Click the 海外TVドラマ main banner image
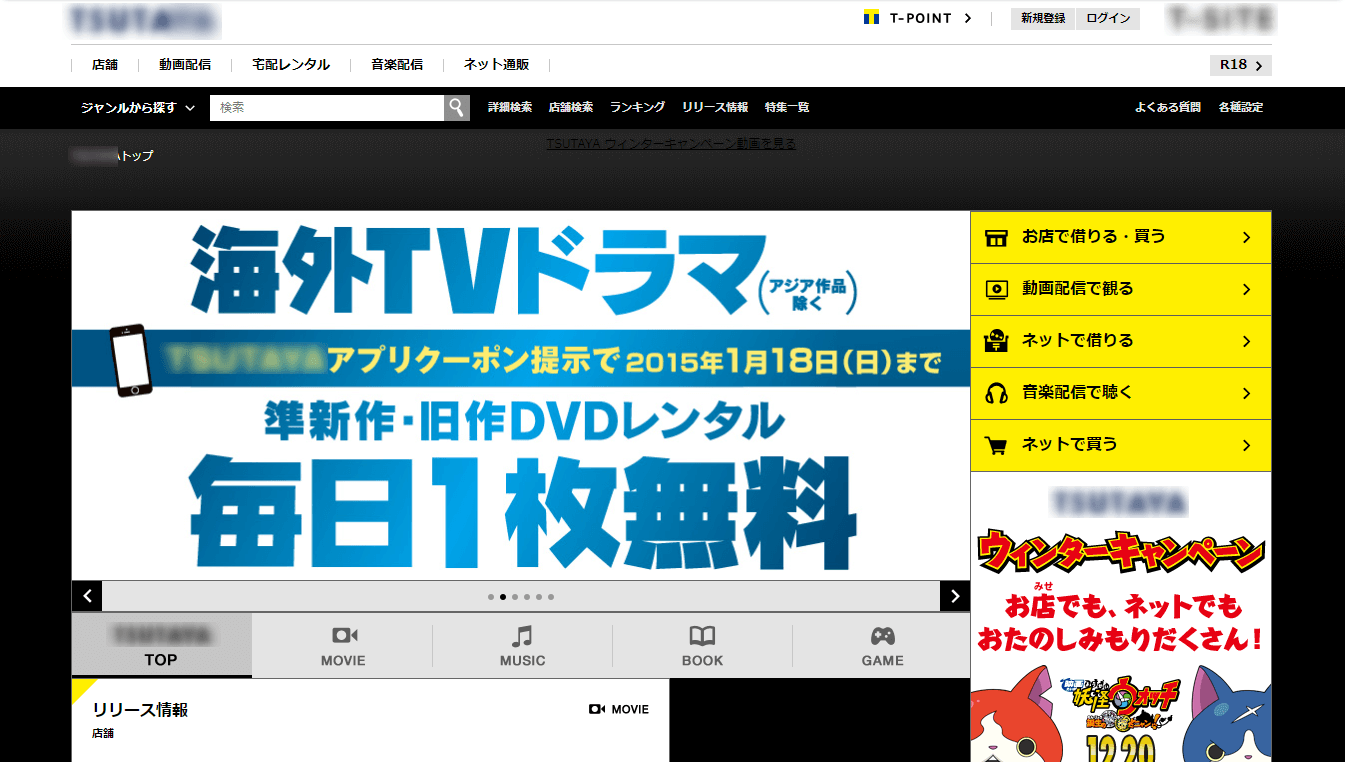Image resolution: width=1345 pixels, height=762 pixels. 521,396
